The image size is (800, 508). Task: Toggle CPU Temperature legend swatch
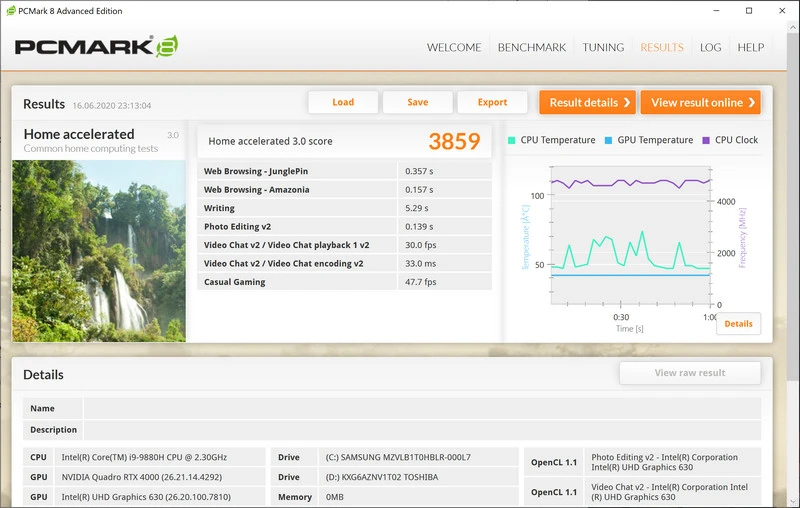click(513, 141)
